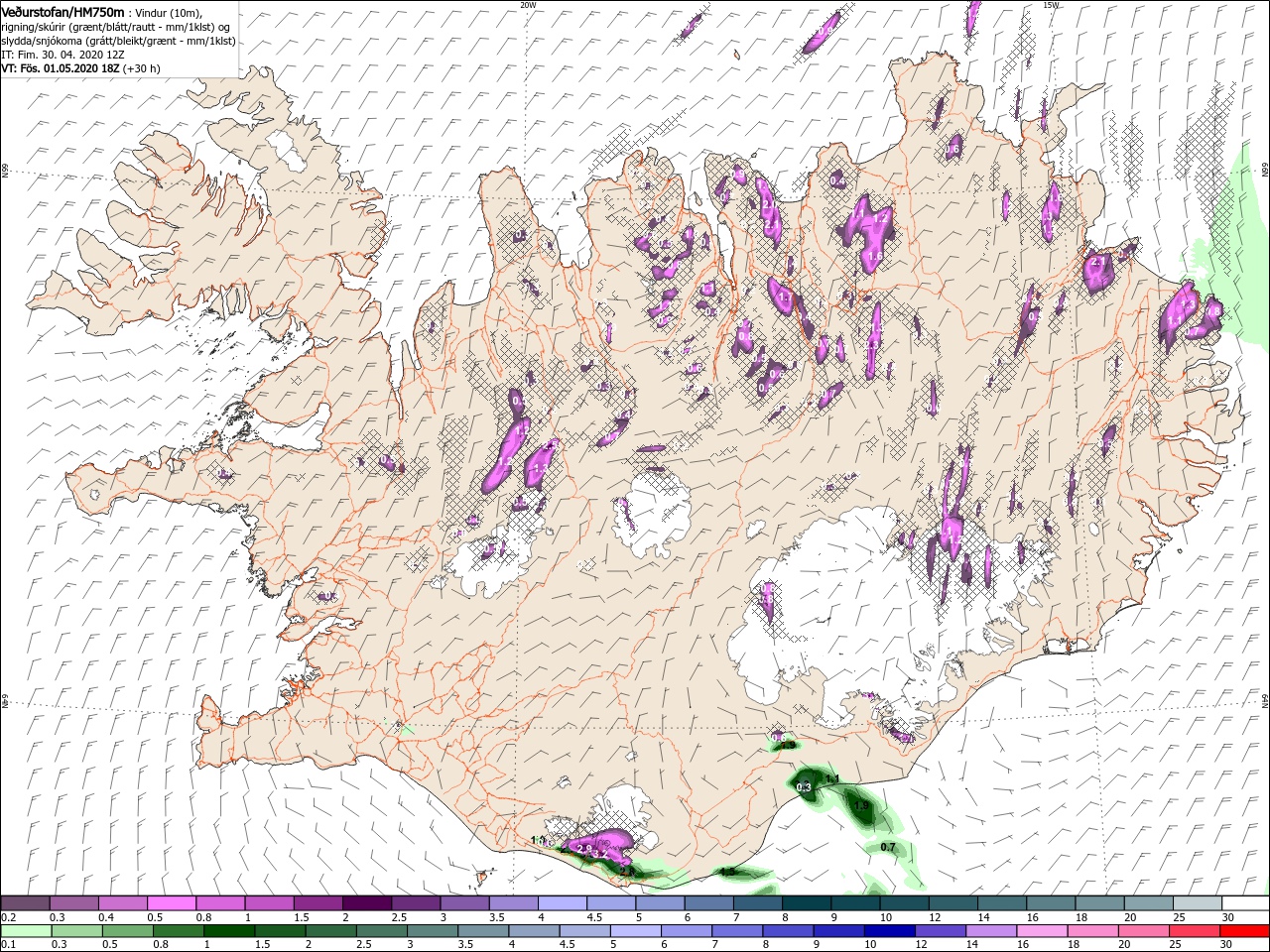The width and height of the screenshot is (1270, 952).
Task: Pick upper legend swatch between 0.2 and 0.3
Action: point(25,903)
